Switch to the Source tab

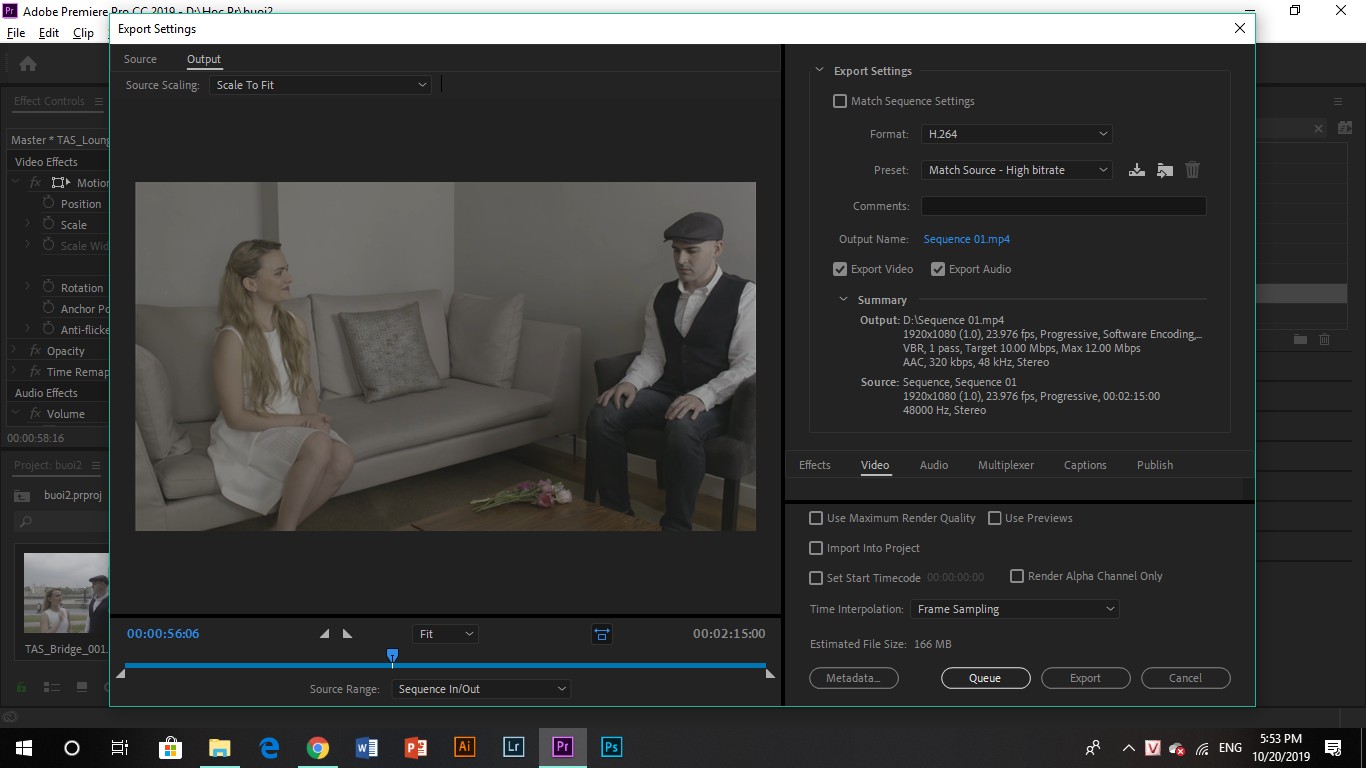coord(140,59)
